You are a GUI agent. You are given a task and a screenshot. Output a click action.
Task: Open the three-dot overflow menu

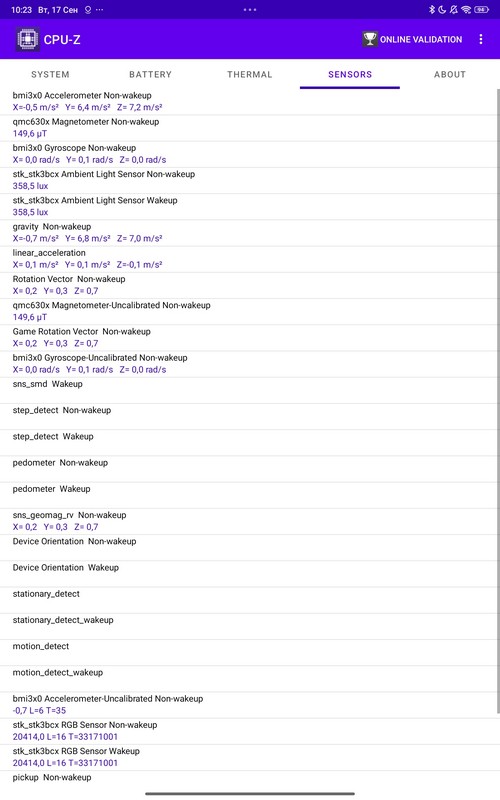[x=481, y=39]
